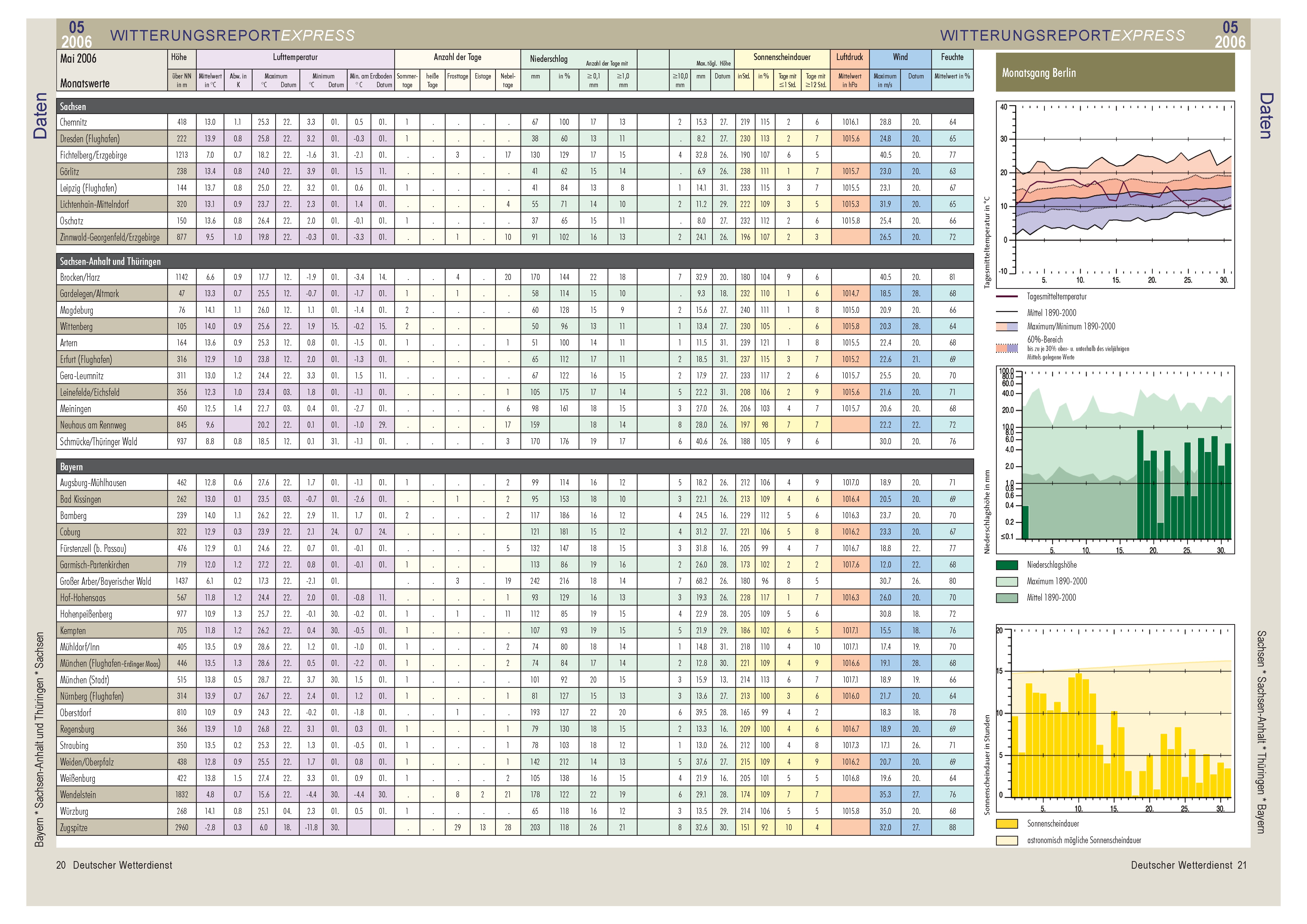Click the 'Zugspitze' station name
Image resolution: width=1307 pixels, height=924 pixels.
74,828
